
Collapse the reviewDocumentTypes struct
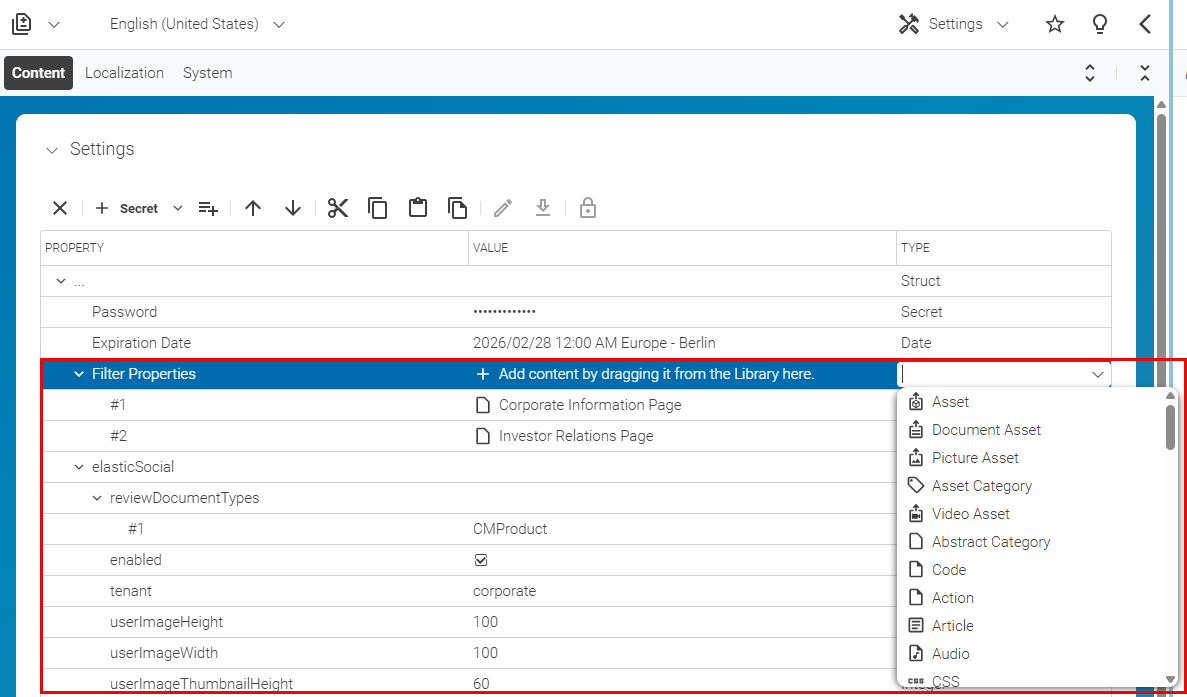[x=97, y=497]
